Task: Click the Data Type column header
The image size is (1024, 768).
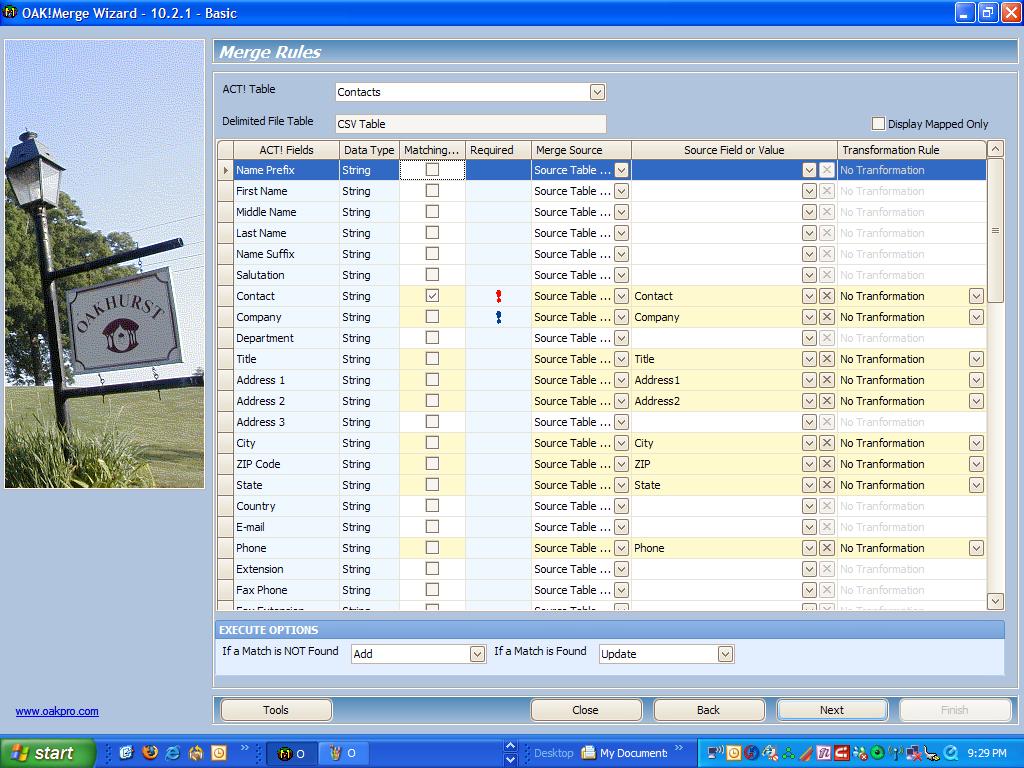Action: click(369, 150)
